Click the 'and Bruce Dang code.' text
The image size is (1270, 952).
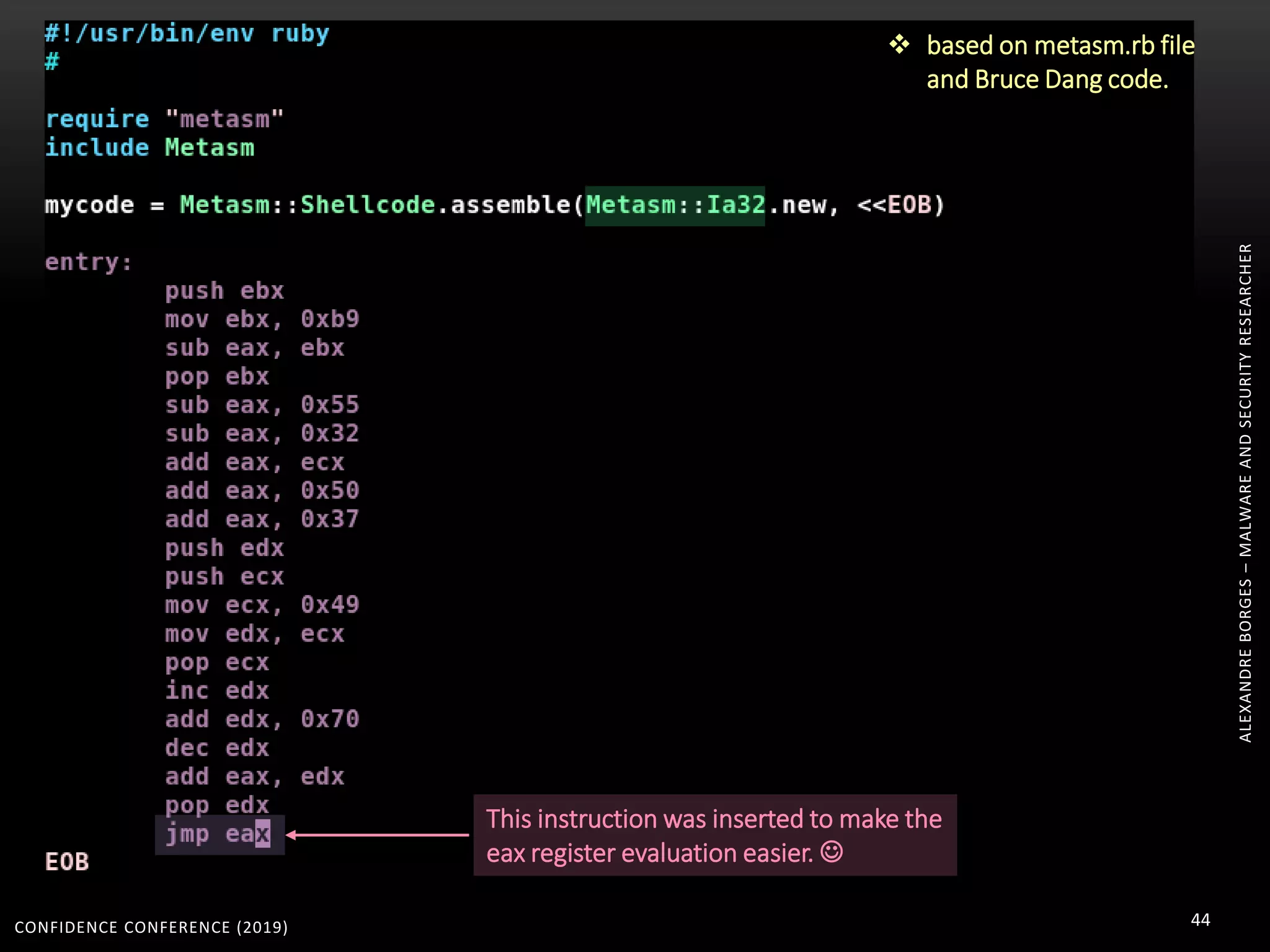point(1047,79)
